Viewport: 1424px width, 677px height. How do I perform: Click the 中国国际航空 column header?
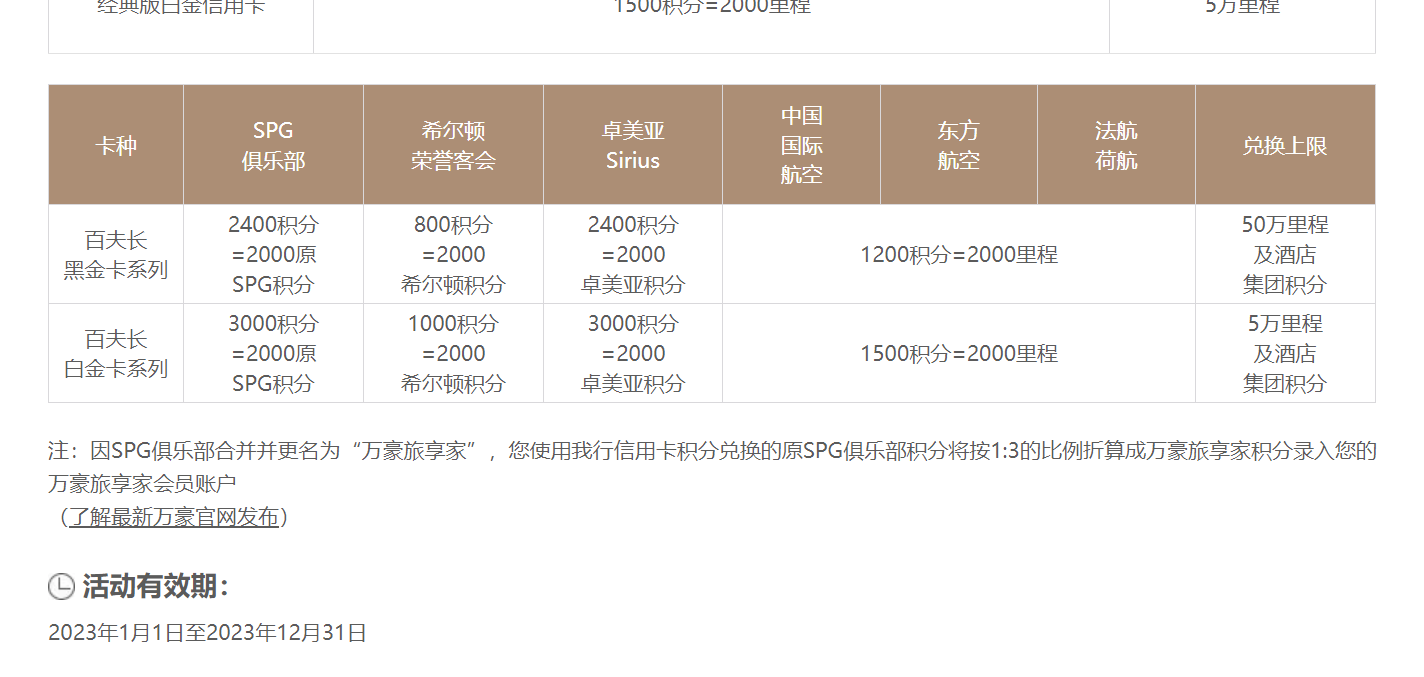coord(801,145)
